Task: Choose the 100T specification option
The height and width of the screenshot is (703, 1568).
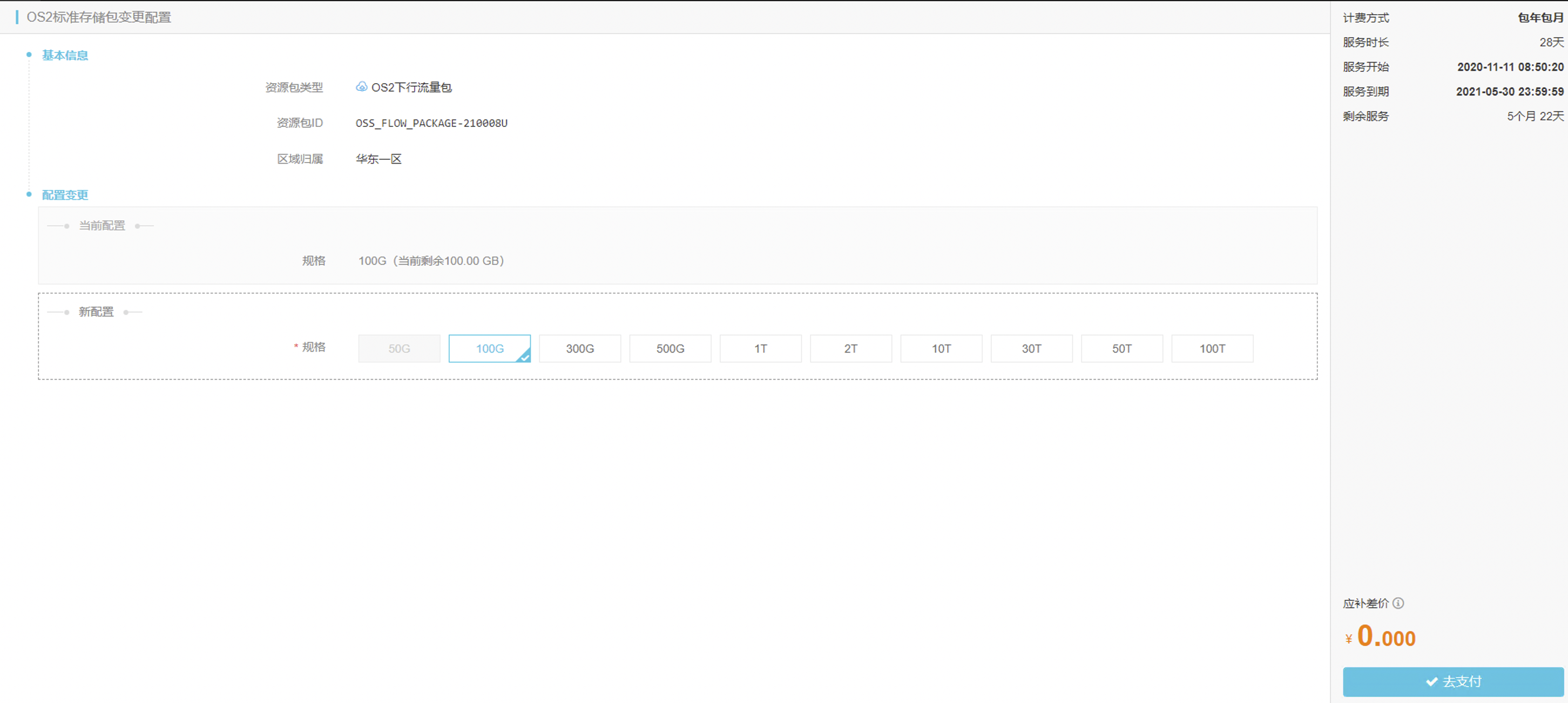Action: pos(1212,349)
